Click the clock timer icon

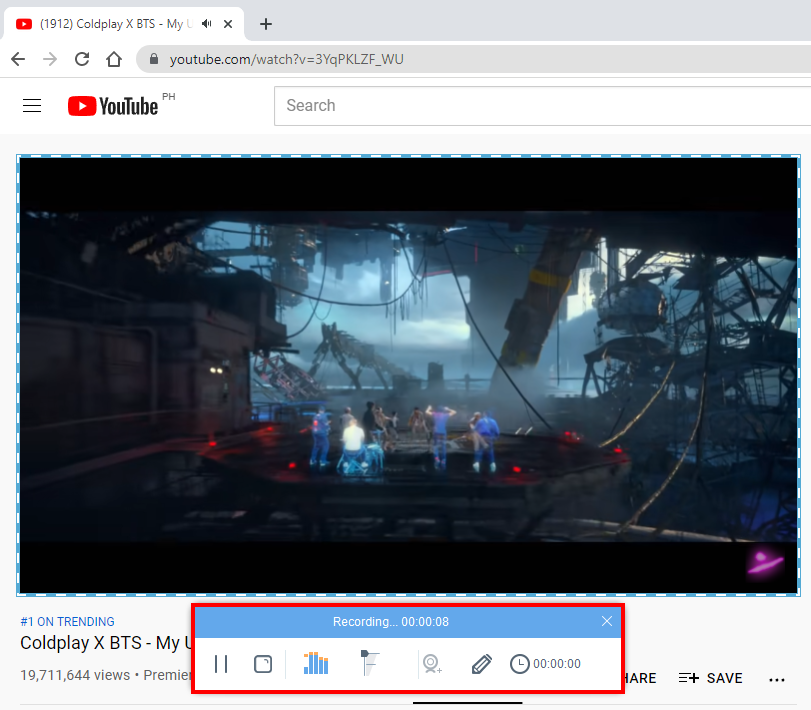tap(519, 664)
